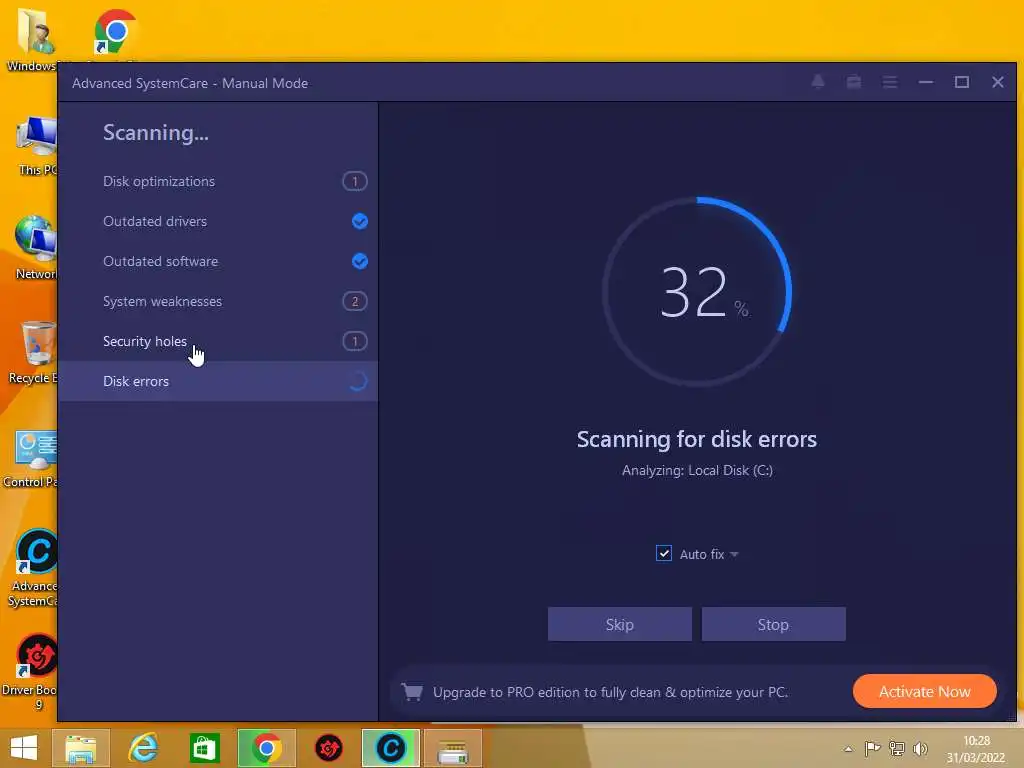Click the taskbar clock and date
Viewport: 1024px width, 768px height.
(x=976, y=749)
